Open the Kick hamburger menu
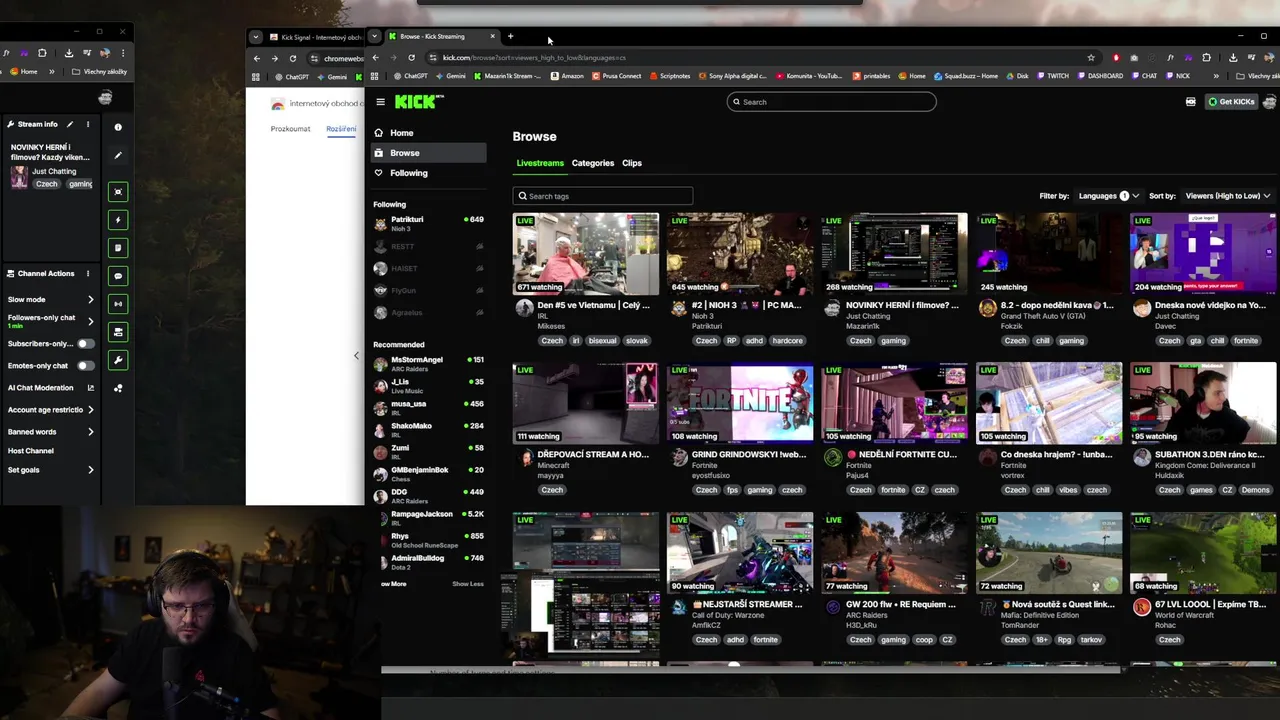Screen dimensions: 1280x720 (380, 102)
